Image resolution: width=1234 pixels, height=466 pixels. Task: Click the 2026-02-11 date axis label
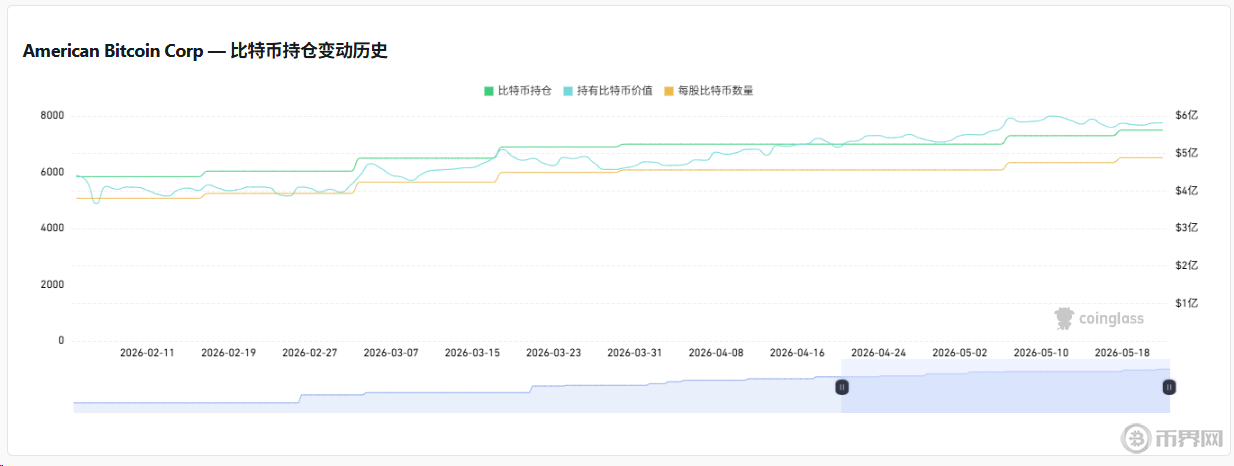pyautogui.click(x=147, y=353)
